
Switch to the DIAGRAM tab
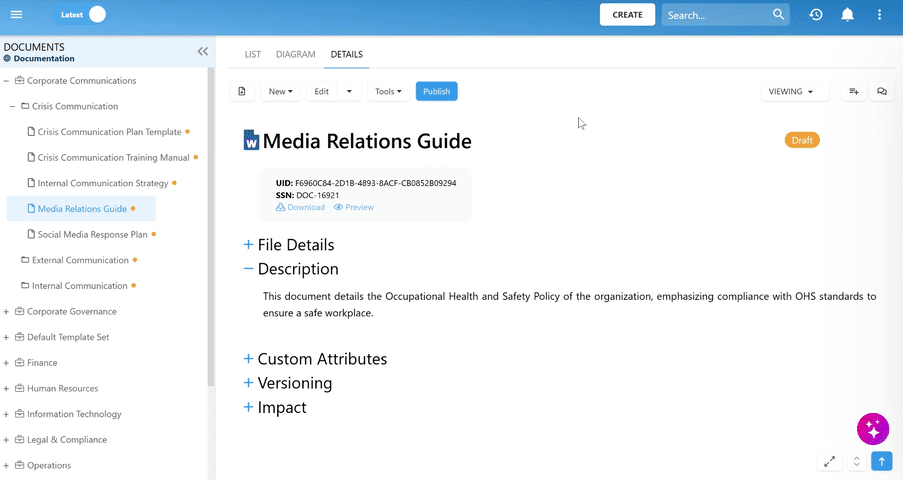(x=295, y=54)
